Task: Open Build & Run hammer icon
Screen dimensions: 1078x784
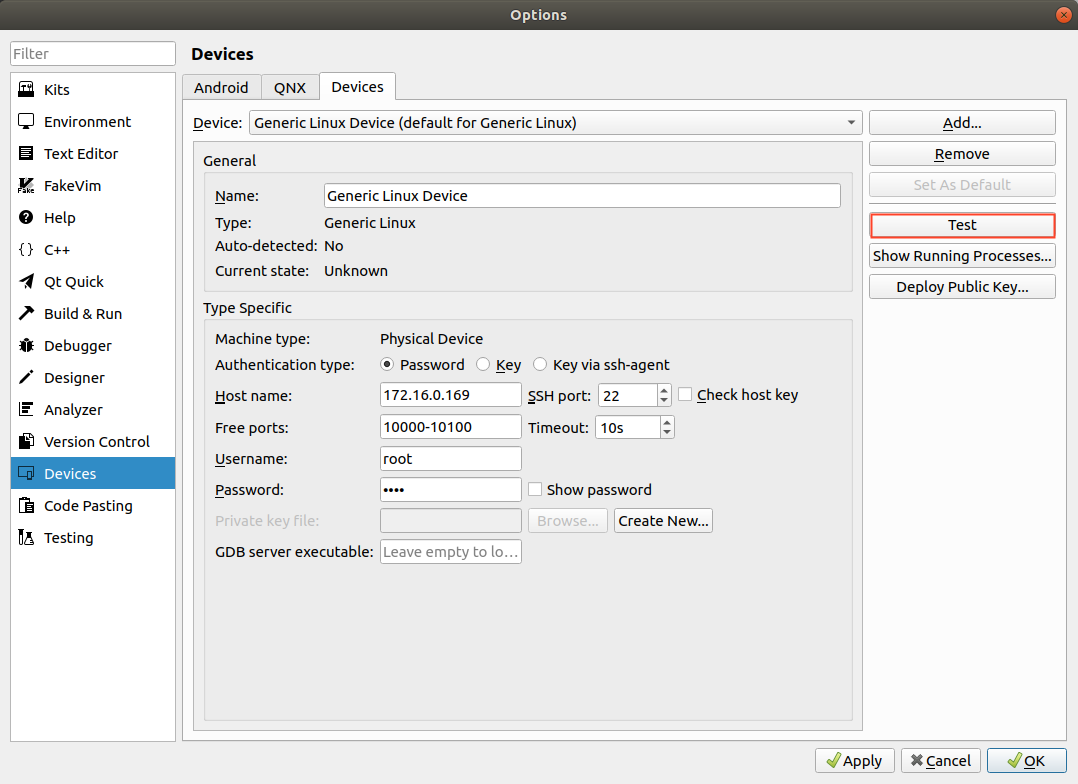Action: coord(27,314)
